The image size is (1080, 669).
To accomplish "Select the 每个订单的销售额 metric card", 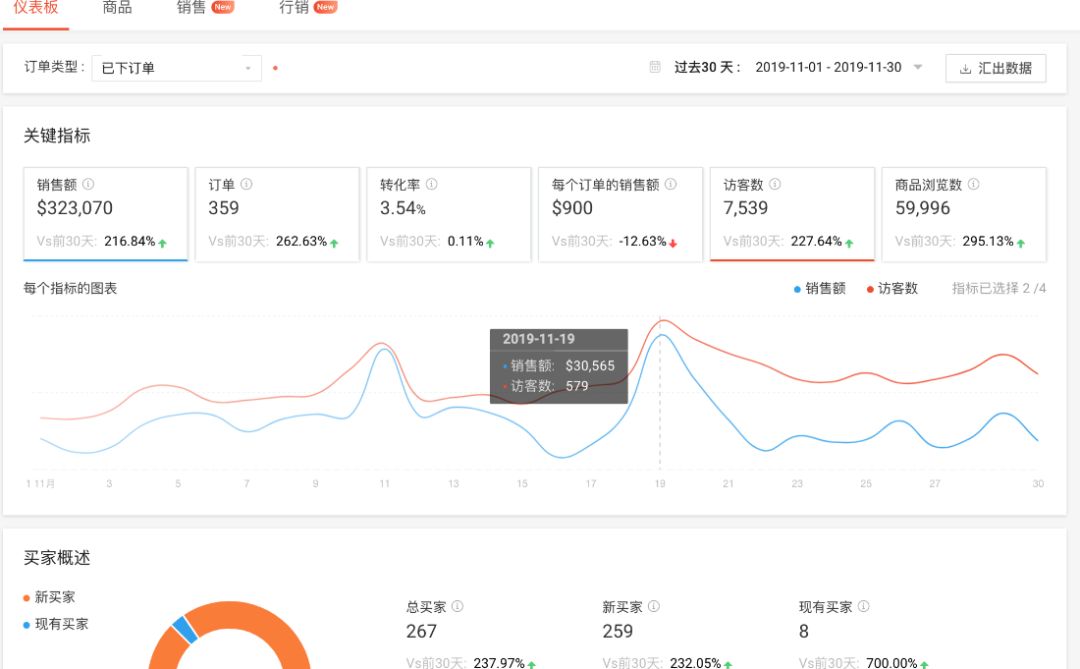I will click(619, 213).
